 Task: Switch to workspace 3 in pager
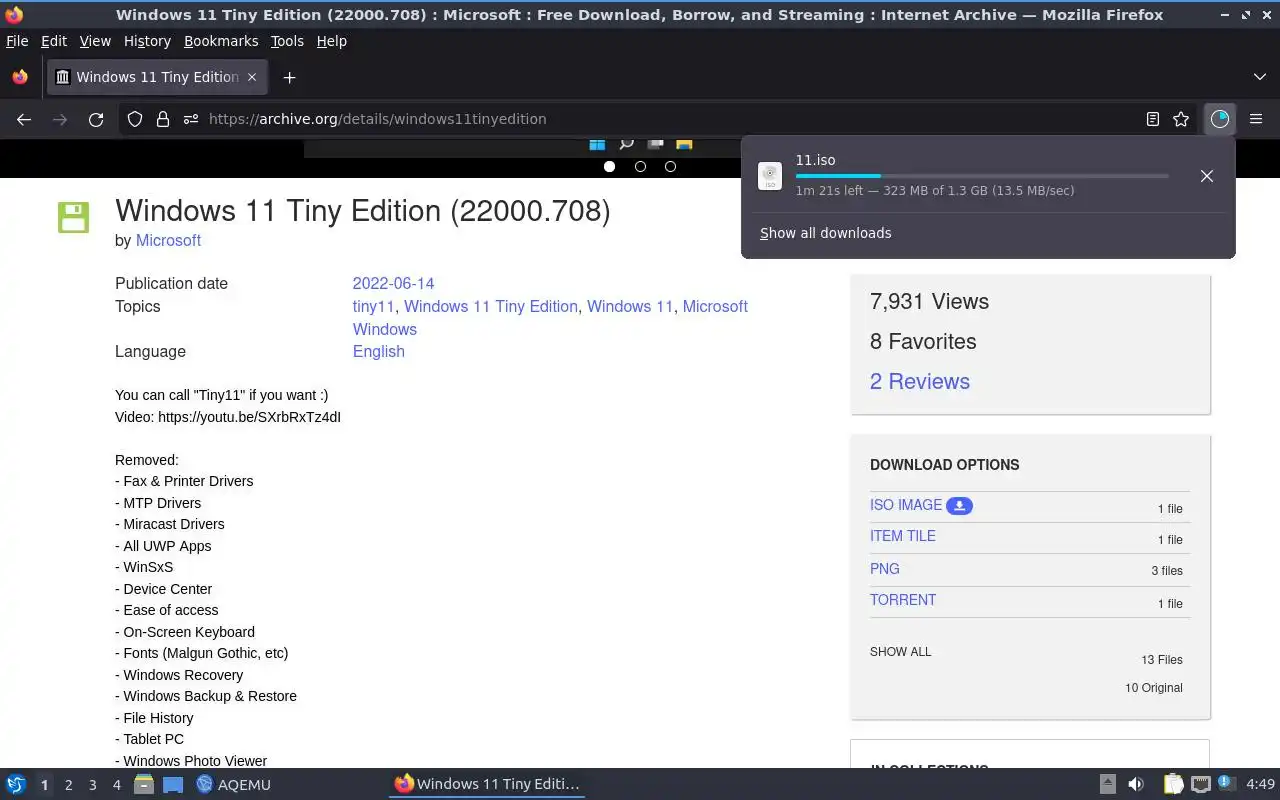click(x=92, y=785)
